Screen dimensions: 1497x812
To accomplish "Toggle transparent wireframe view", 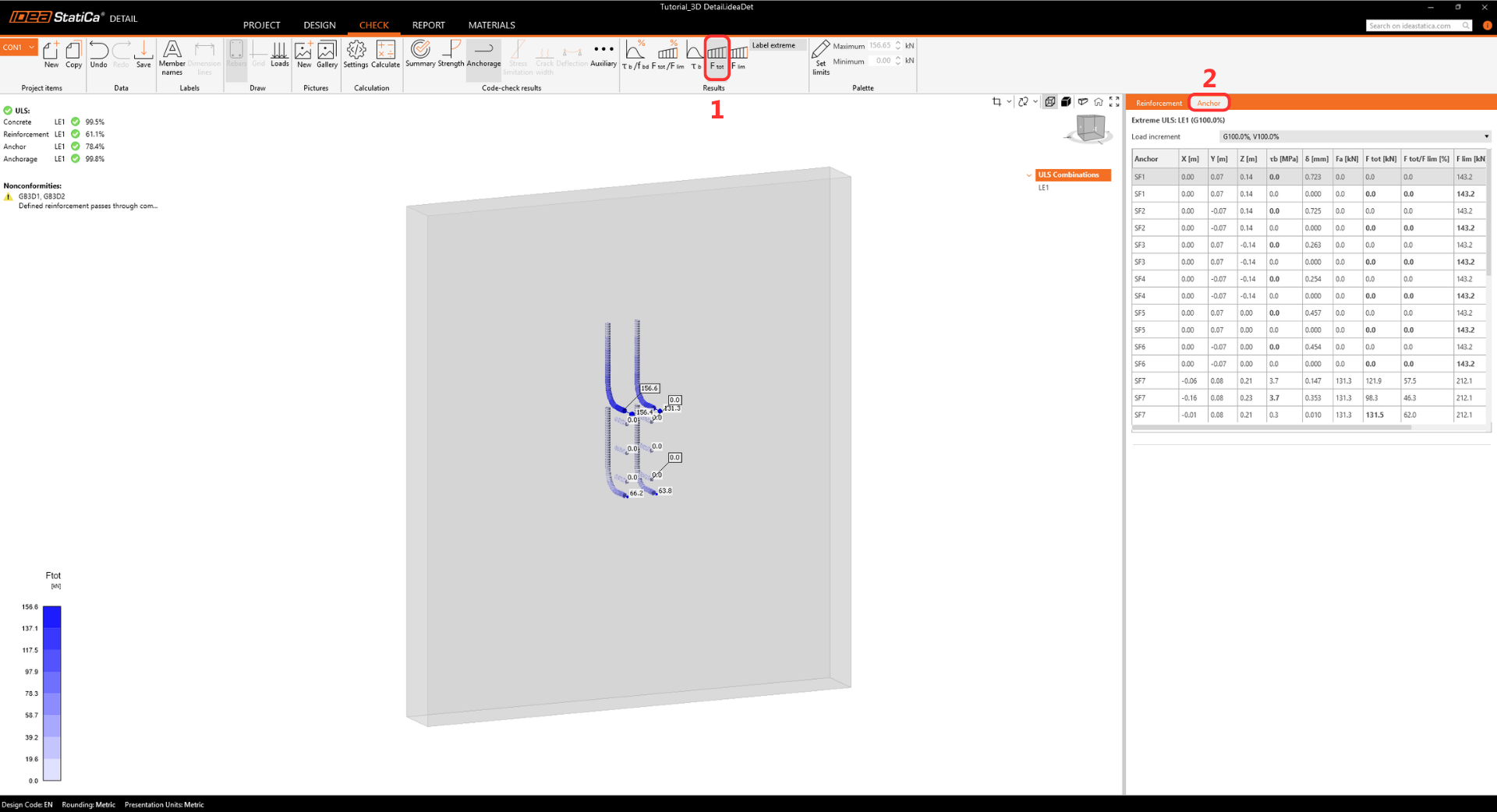I will click(1050, 102).
